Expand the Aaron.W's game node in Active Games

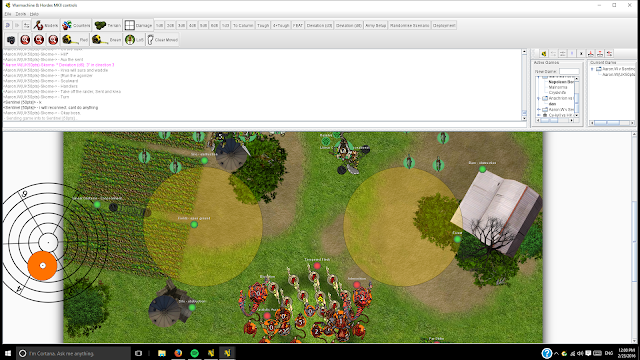pyautogui.click(x=538, y=109)
